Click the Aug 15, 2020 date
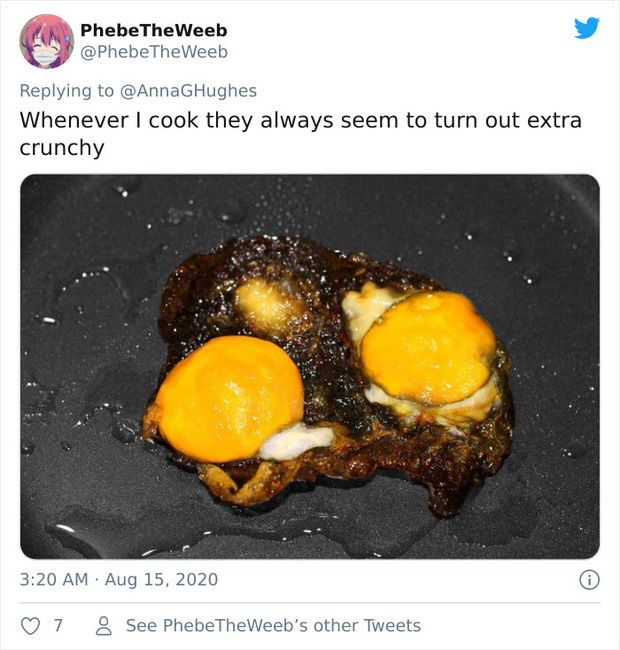This screenshot has width=620, height=650. tap(160, 579)
